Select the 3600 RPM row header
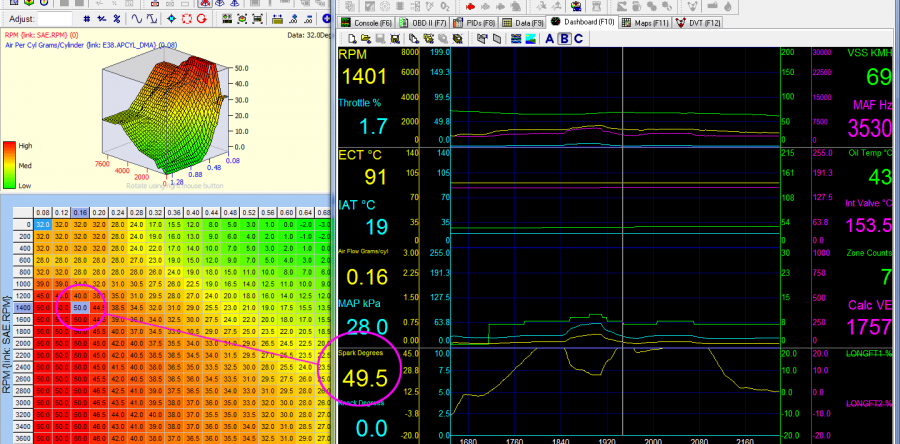The width and height of the screenshot is (900, 444). point(23,438)
